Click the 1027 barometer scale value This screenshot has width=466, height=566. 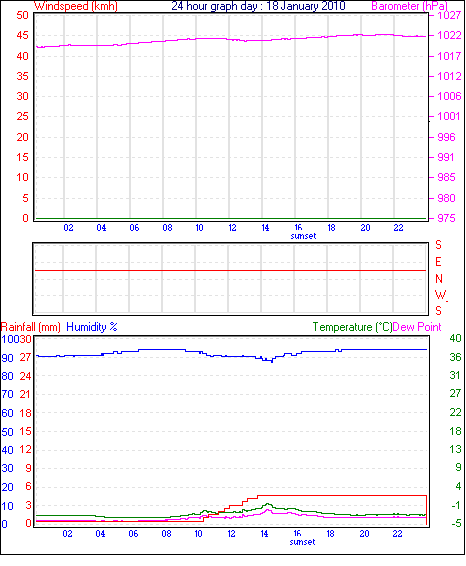[x=449, y=15]
